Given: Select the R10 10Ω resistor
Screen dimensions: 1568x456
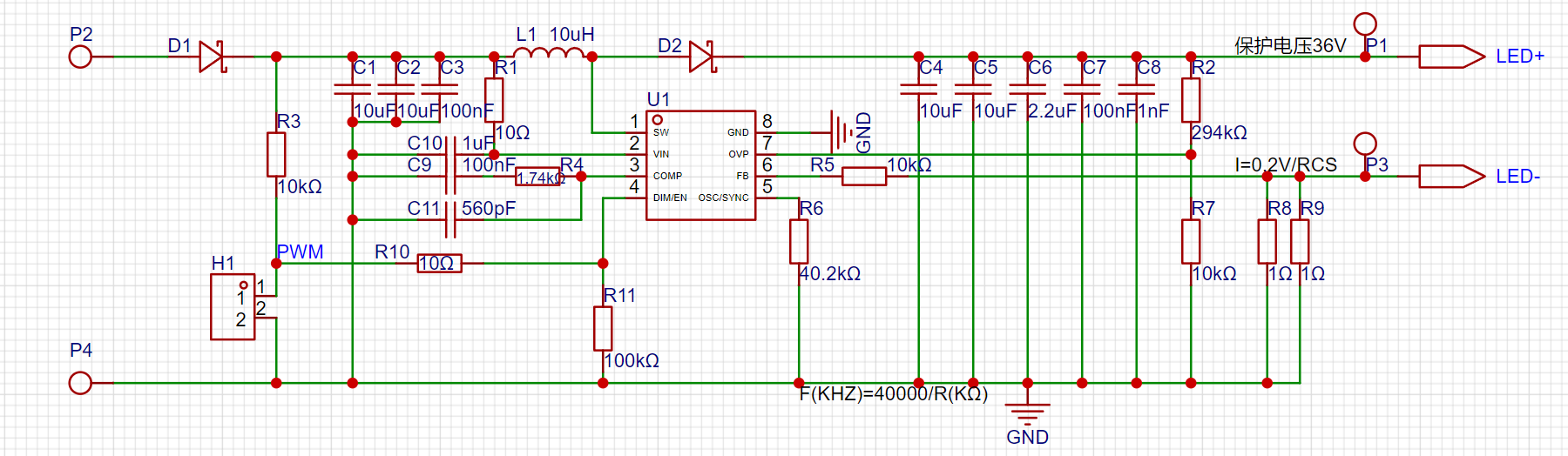Looking at the screenshot, I should [439, 263].
